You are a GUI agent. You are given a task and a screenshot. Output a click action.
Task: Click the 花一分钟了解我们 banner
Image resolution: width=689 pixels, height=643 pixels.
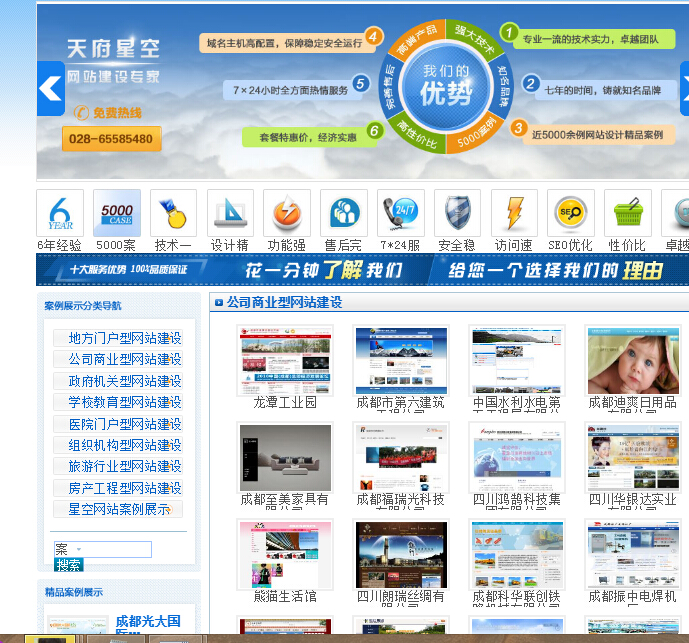[324, 269]
